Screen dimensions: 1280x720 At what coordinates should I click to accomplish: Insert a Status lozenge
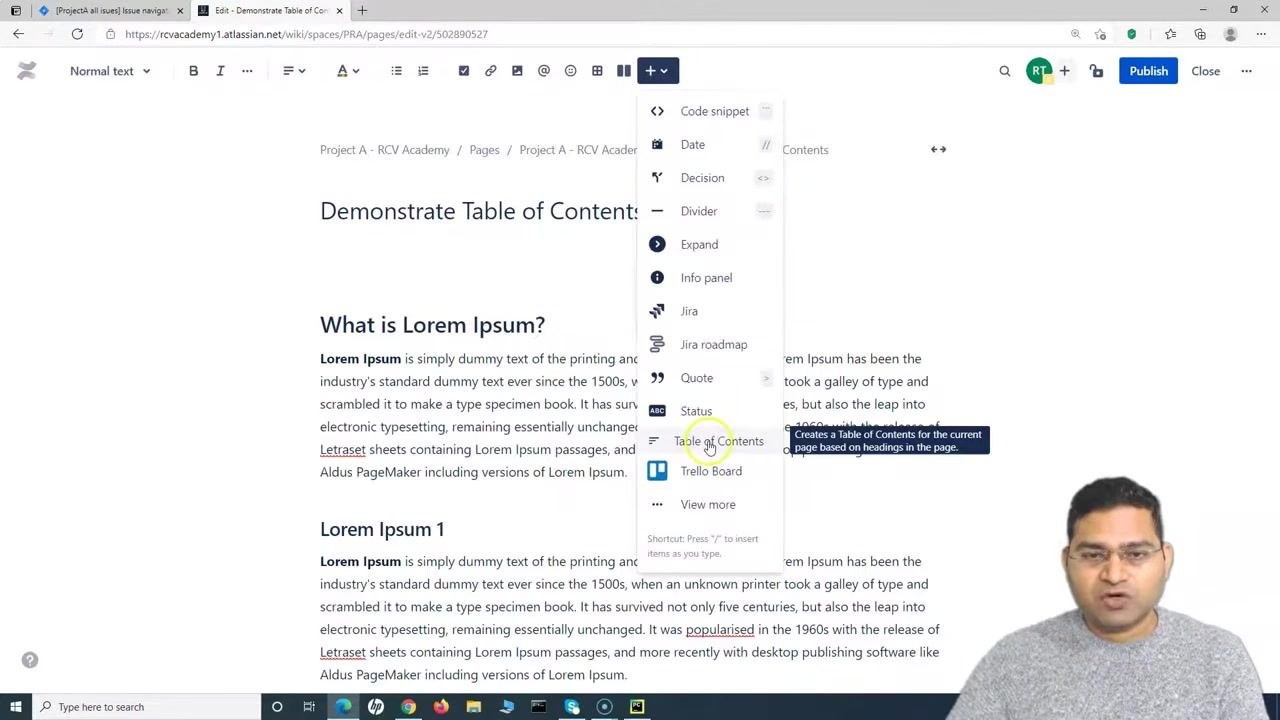(x=710, y=411)
